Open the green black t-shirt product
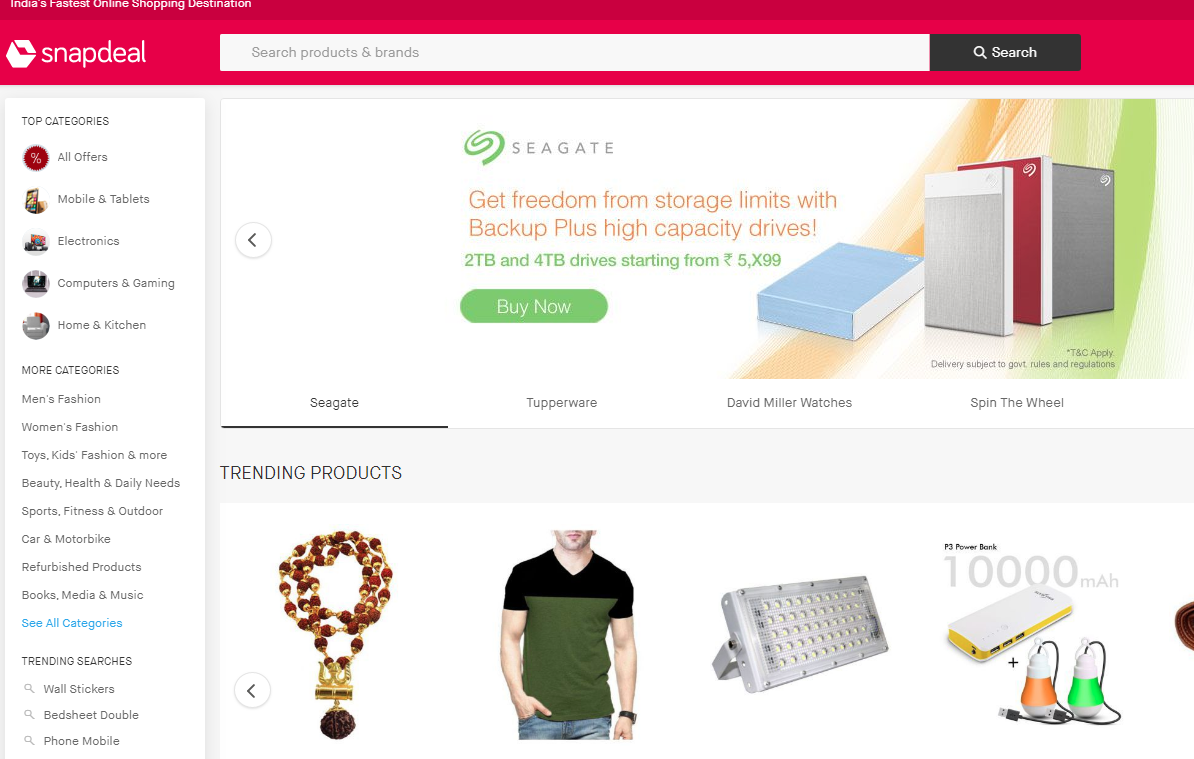This screenshot has height=759, width=1194. (568, 635)
